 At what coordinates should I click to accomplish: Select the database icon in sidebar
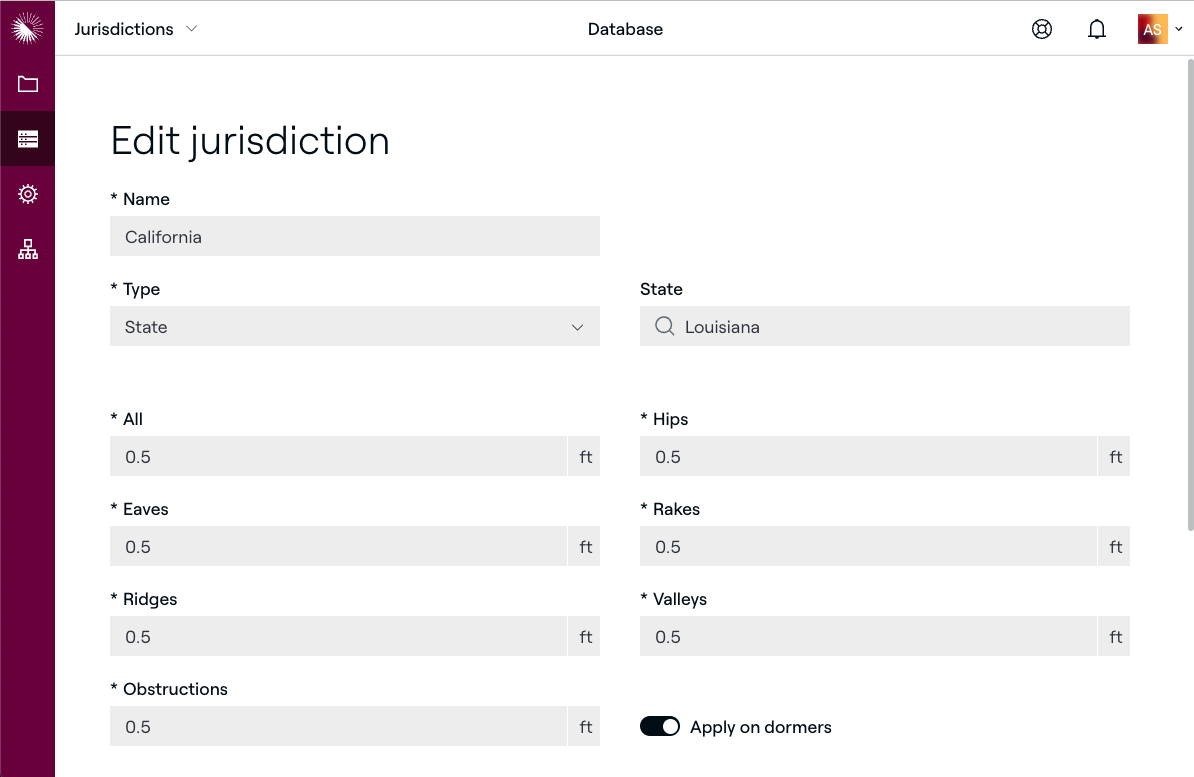coord(27,139)
